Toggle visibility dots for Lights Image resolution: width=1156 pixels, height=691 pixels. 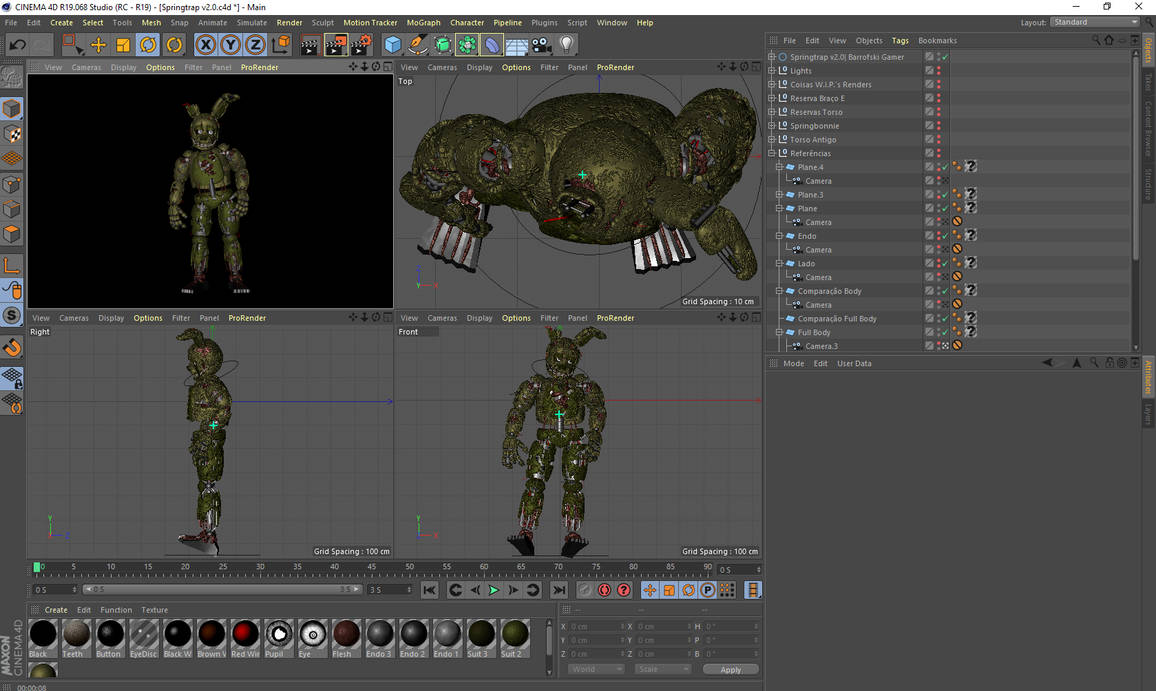939,71
